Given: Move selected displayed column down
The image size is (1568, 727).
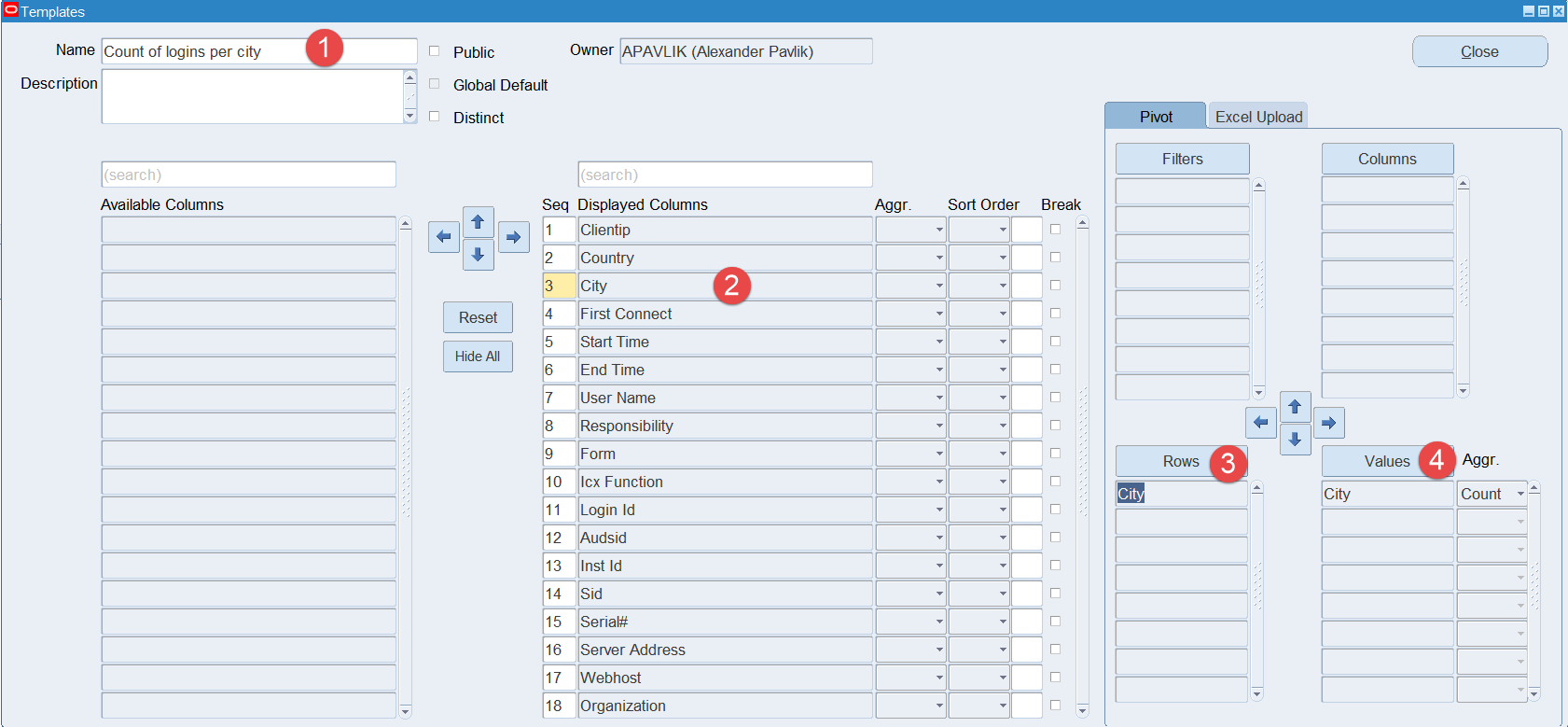Looking at the screenshot, I should tap(478, 254).
